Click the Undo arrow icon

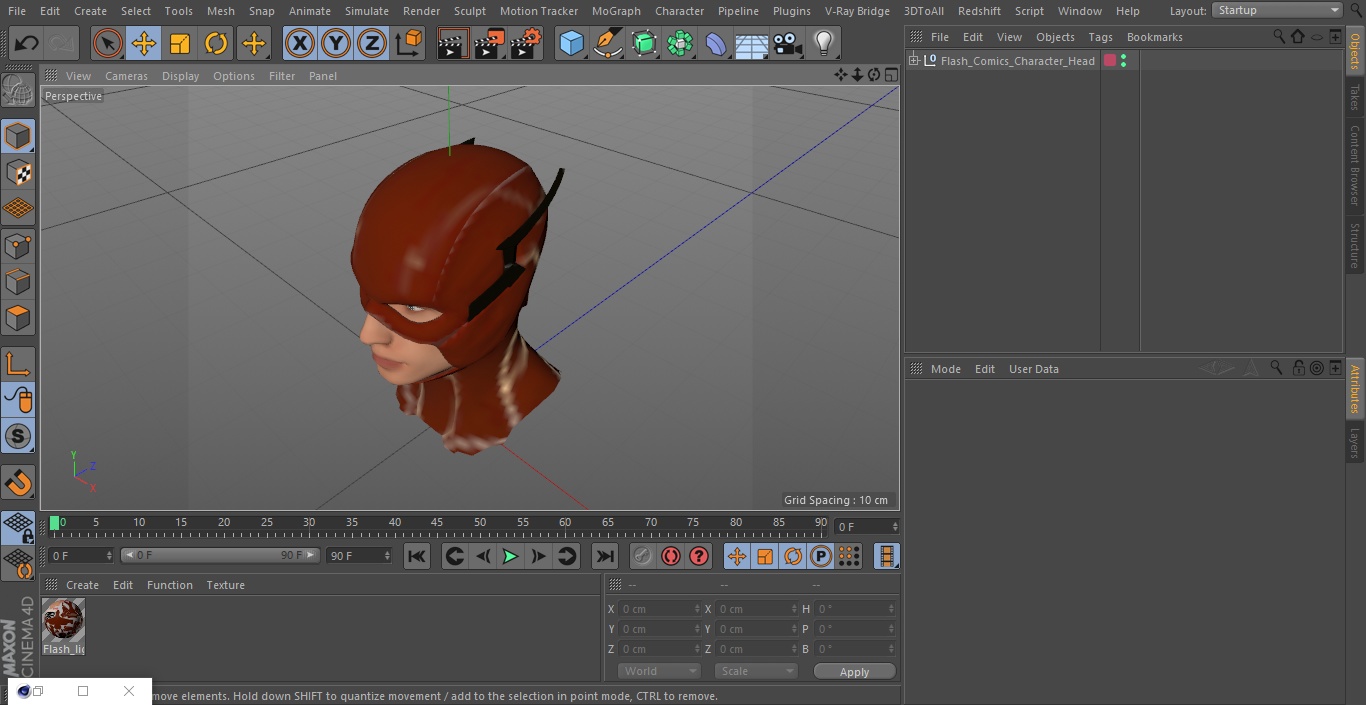pyautogui.click(x=27, y=43)
